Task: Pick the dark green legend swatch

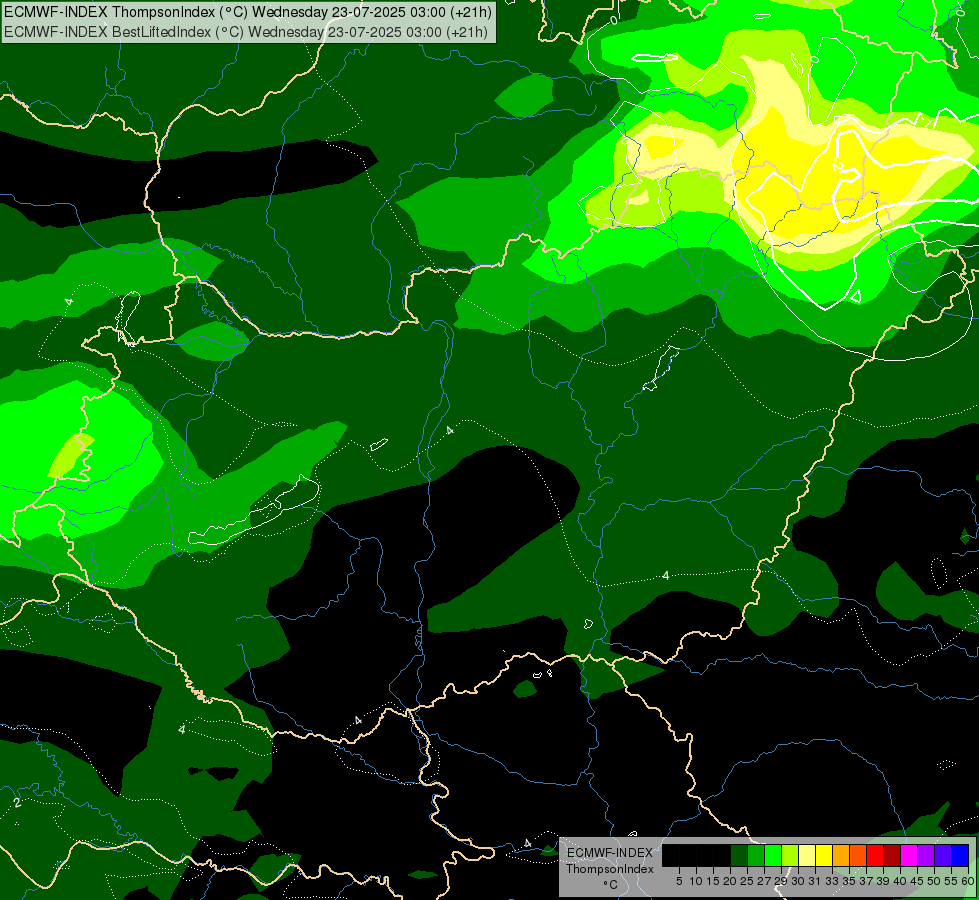Action: [739, 855]
